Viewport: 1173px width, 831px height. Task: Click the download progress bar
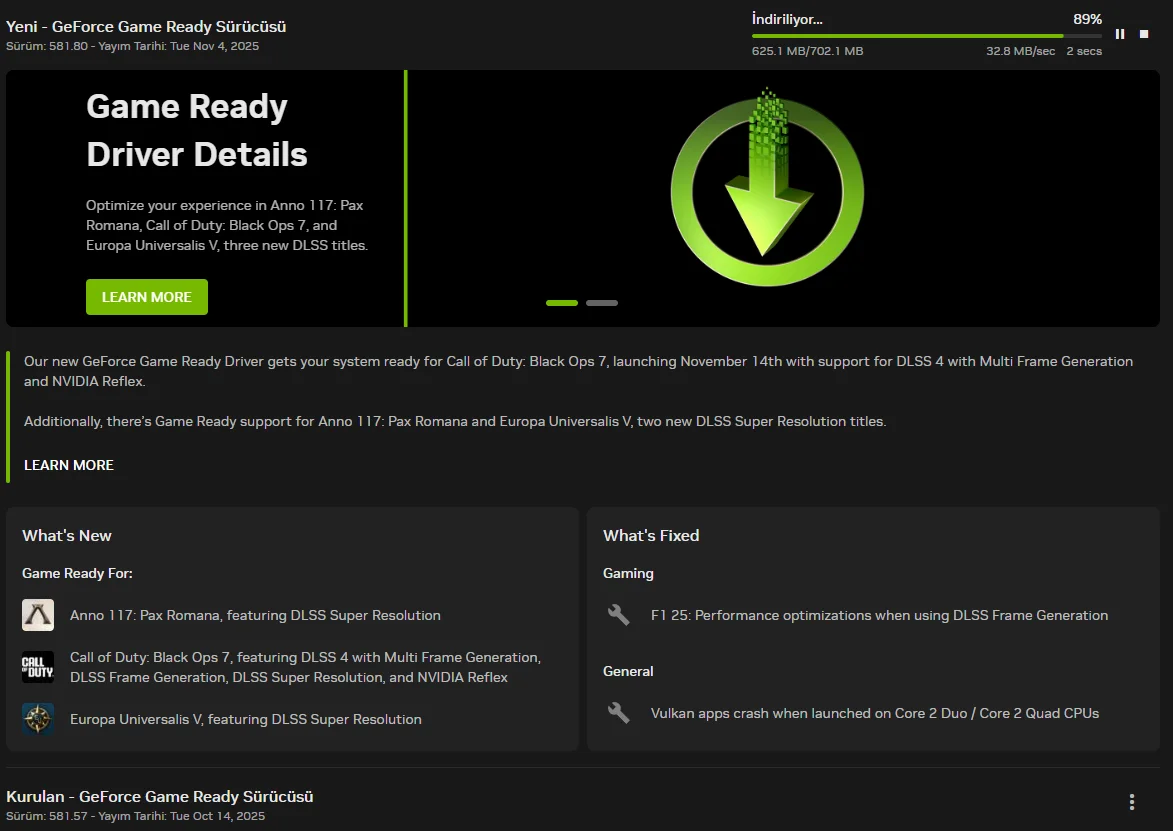tap(927, 36)
